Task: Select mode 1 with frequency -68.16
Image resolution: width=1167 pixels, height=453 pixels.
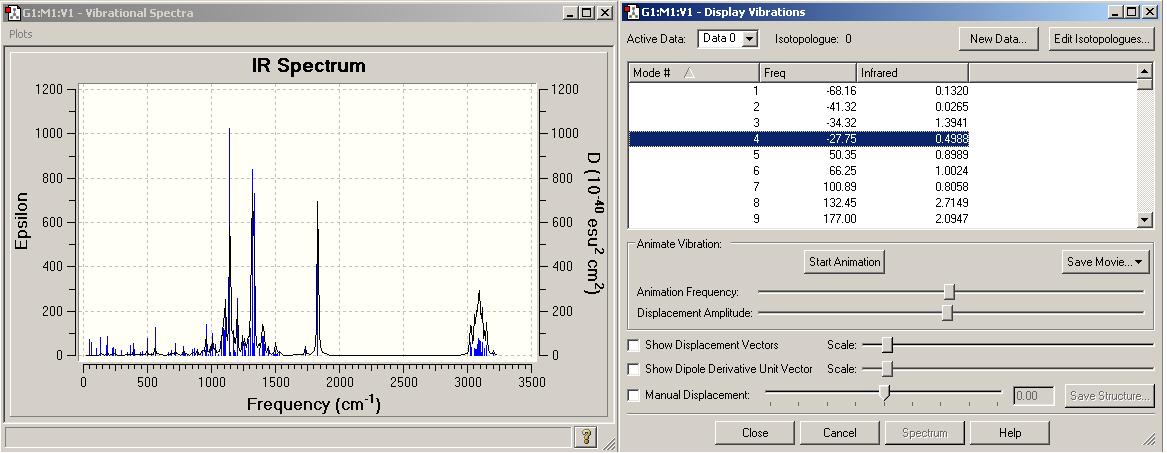Action: point(799,91)
